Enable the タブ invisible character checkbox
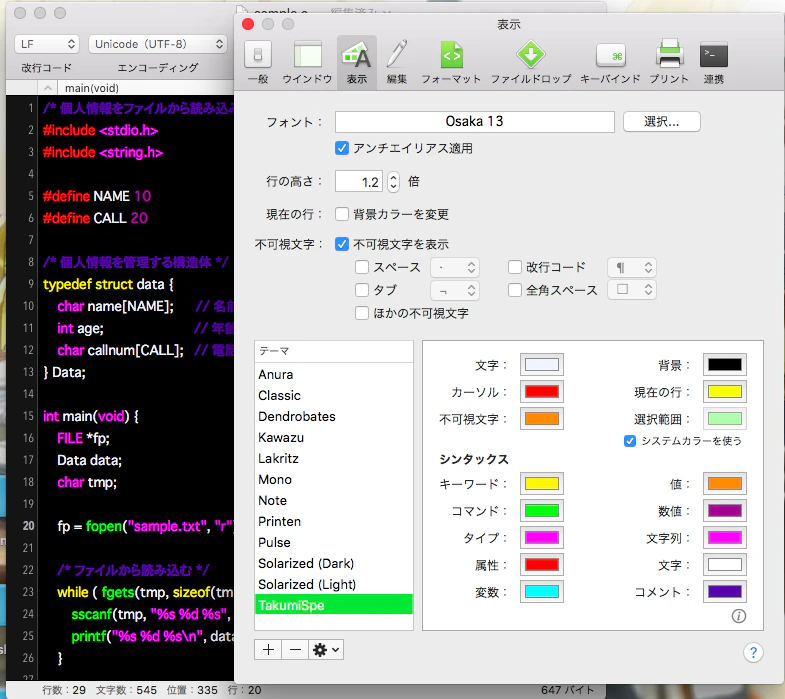The width and height of the screenshot is (785, 699). pos(362,290)
